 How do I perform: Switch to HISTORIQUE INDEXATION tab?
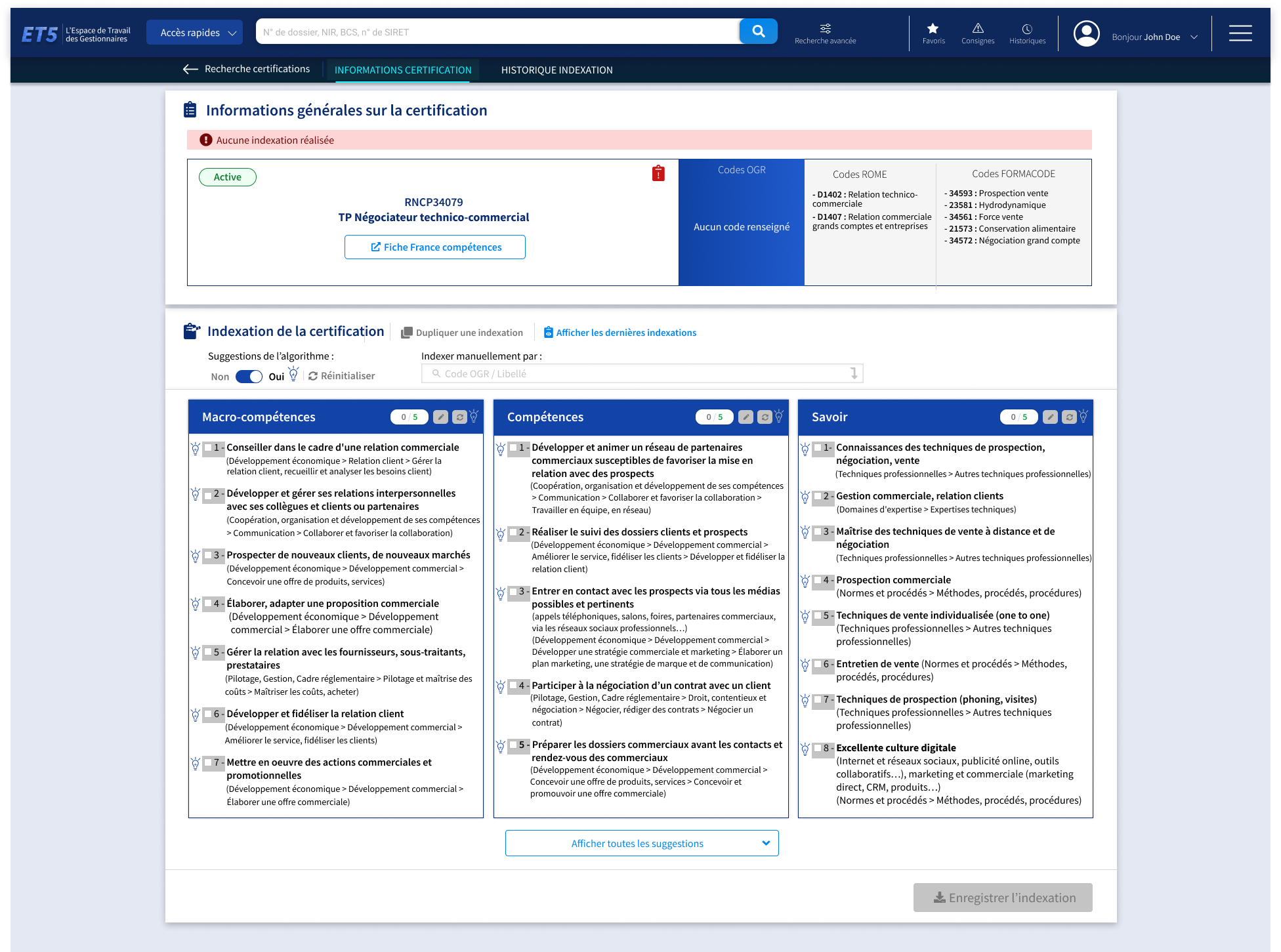coord(556,70)
